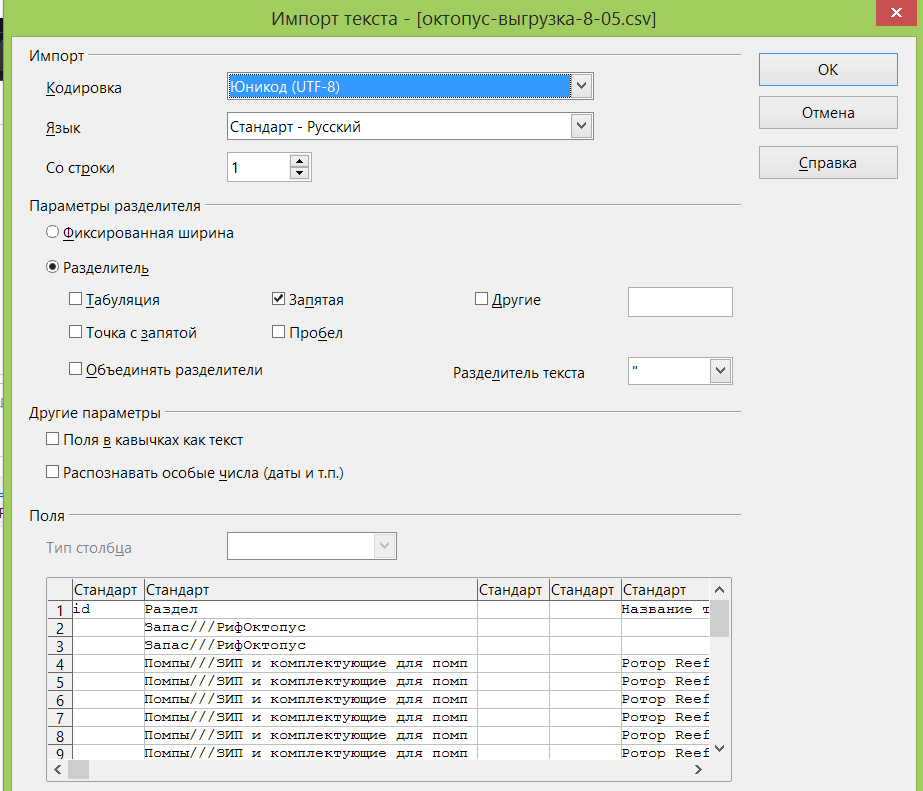Click the 'id' cell in preview

point(108,609)
